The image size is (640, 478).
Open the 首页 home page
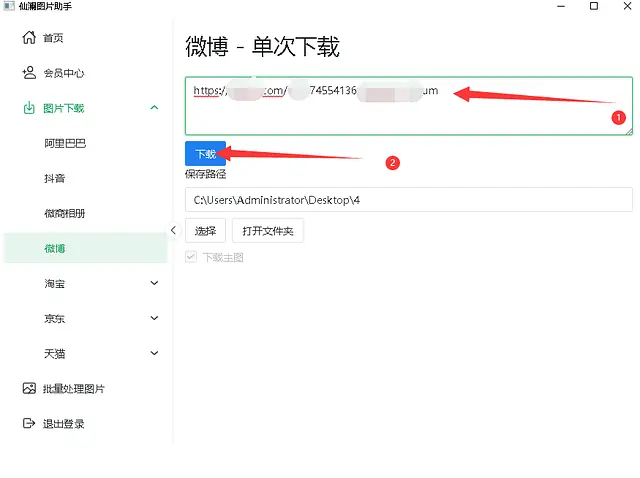(53, 38)
